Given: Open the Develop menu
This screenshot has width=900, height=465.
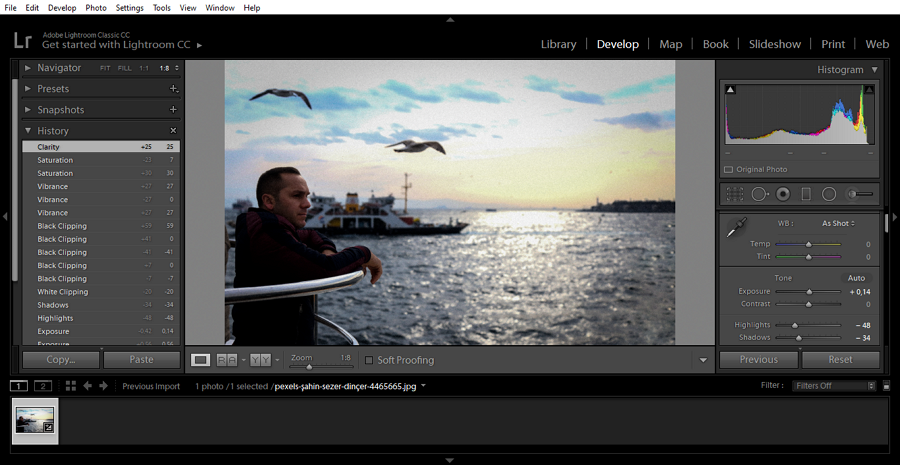Looking at the screenshot, I should (x=61, y=7).
